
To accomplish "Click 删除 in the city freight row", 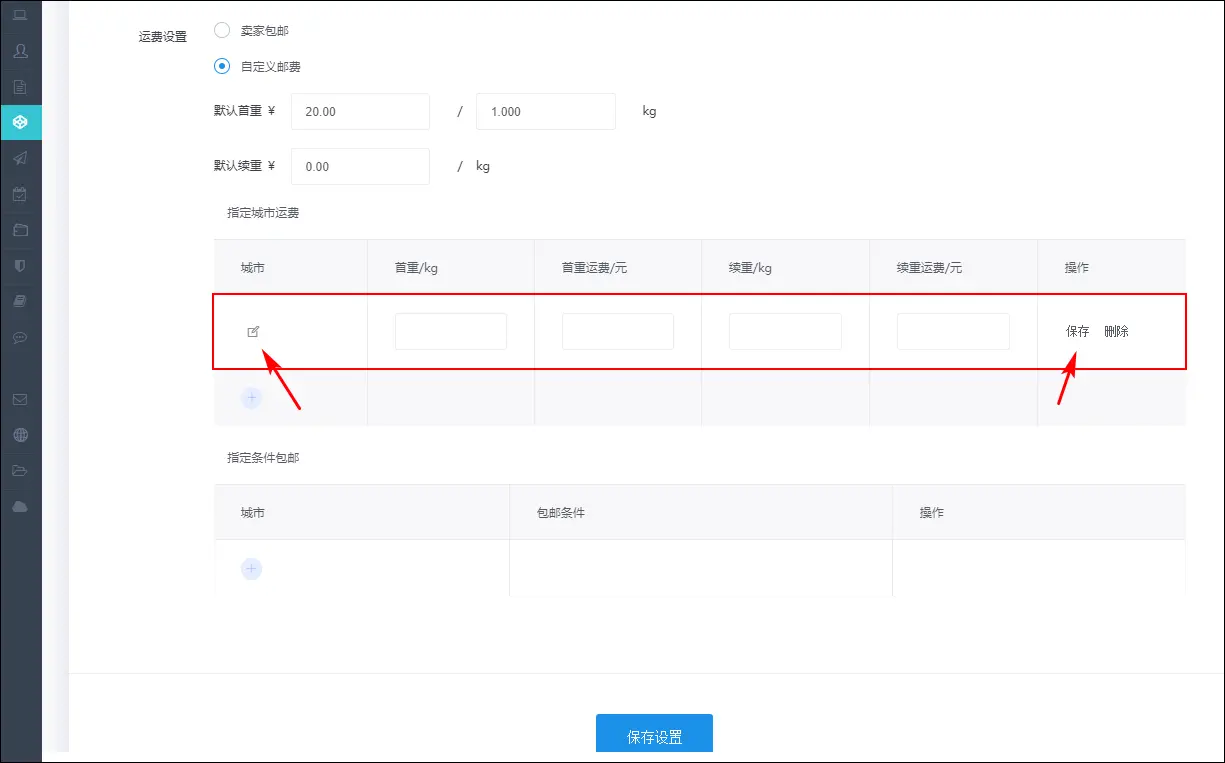I will tap(1116, 331).
